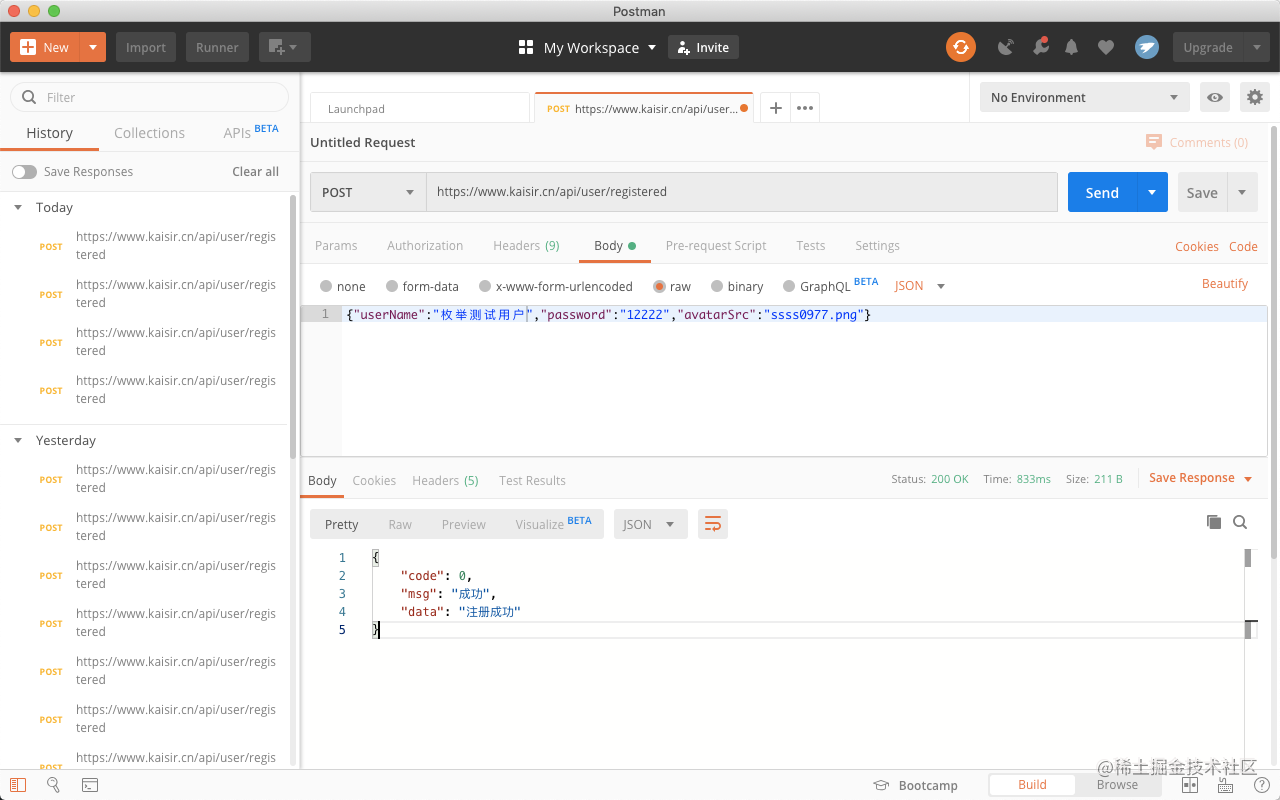The width and height of the screenshot is (1280, 800).
Task: Open the Send button dropdown arrow
Action: 1152,192
